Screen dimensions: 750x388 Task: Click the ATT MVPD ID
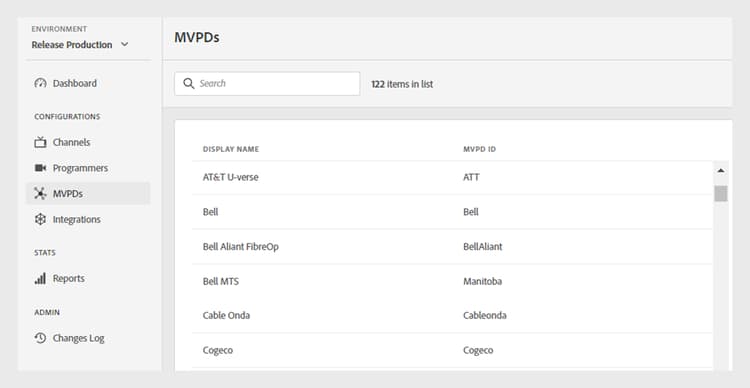click(x=471, y=177)
